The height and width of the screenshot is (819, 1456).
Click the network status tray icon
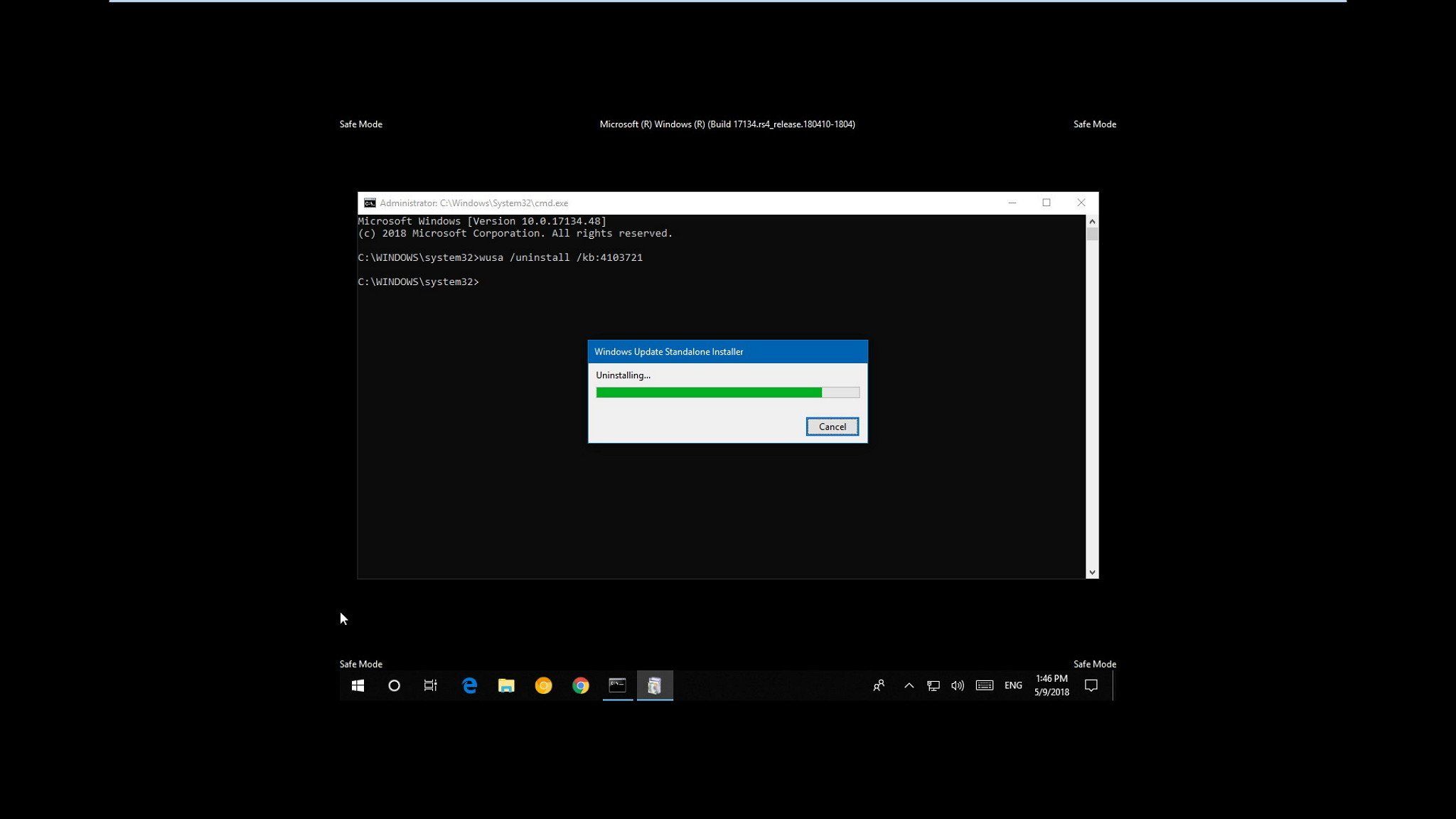coord(933,685)
